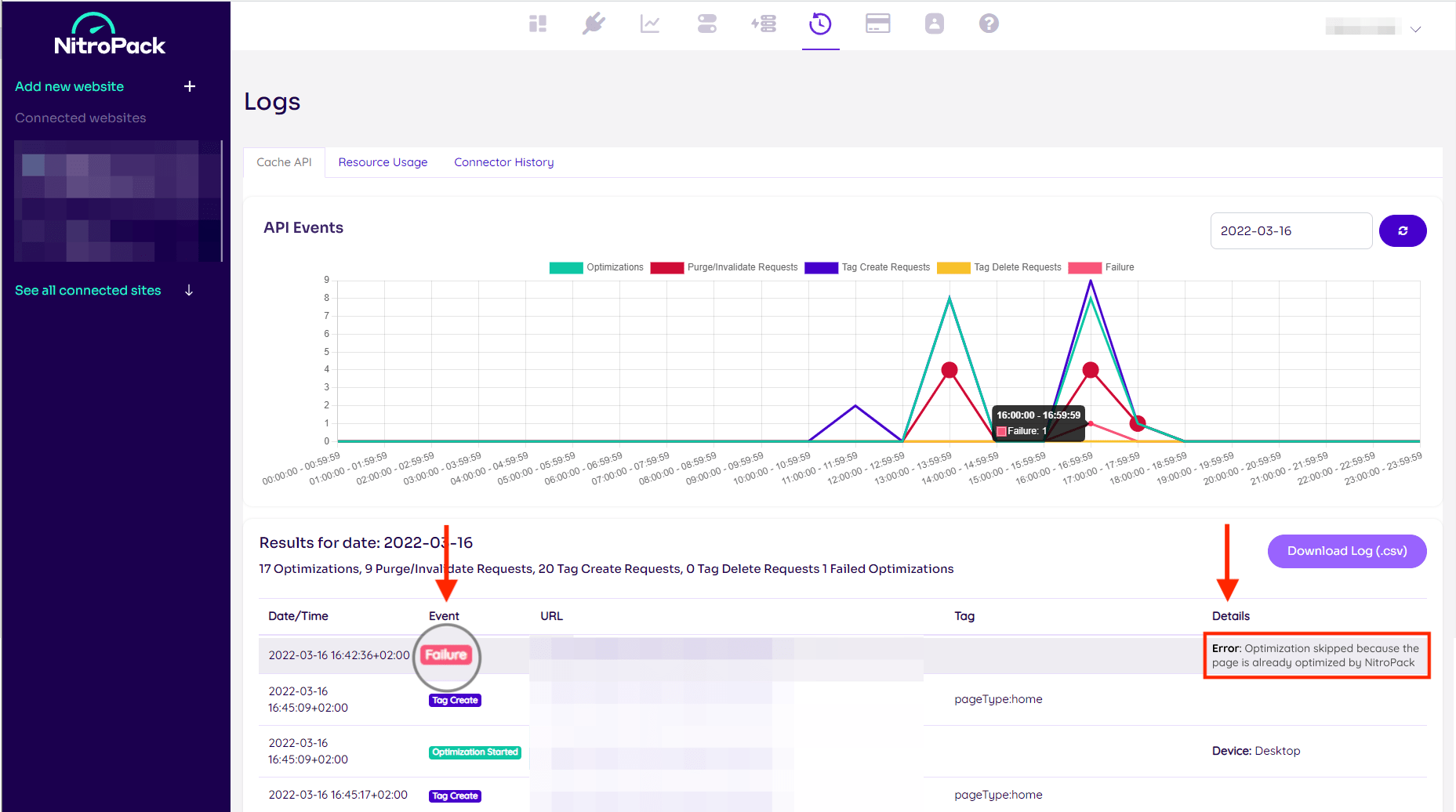Open the Analytics chart icon
Image resolution: width=1456 pixels, height=812 pixels.
tap(650, 24)
